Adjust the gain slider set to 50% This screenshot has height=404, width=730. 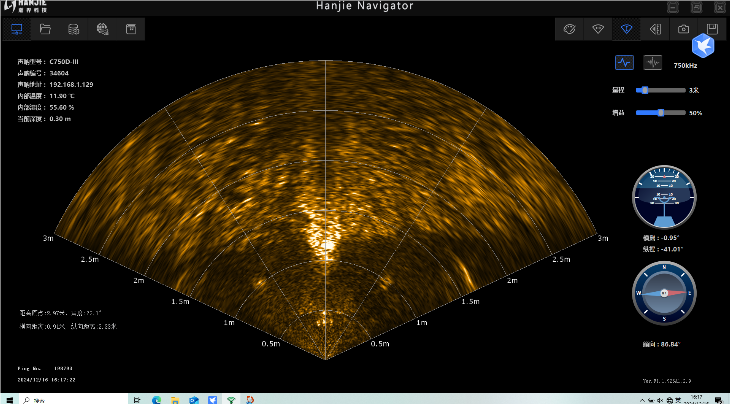point(662,112)
